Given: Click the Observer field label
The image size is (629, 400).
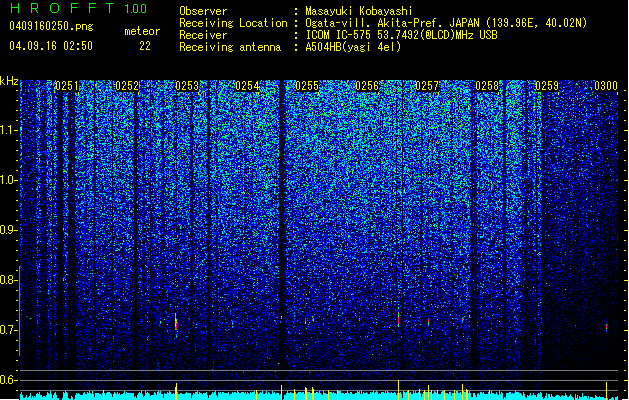Looking at the screenshot, I should coord(203,11).
